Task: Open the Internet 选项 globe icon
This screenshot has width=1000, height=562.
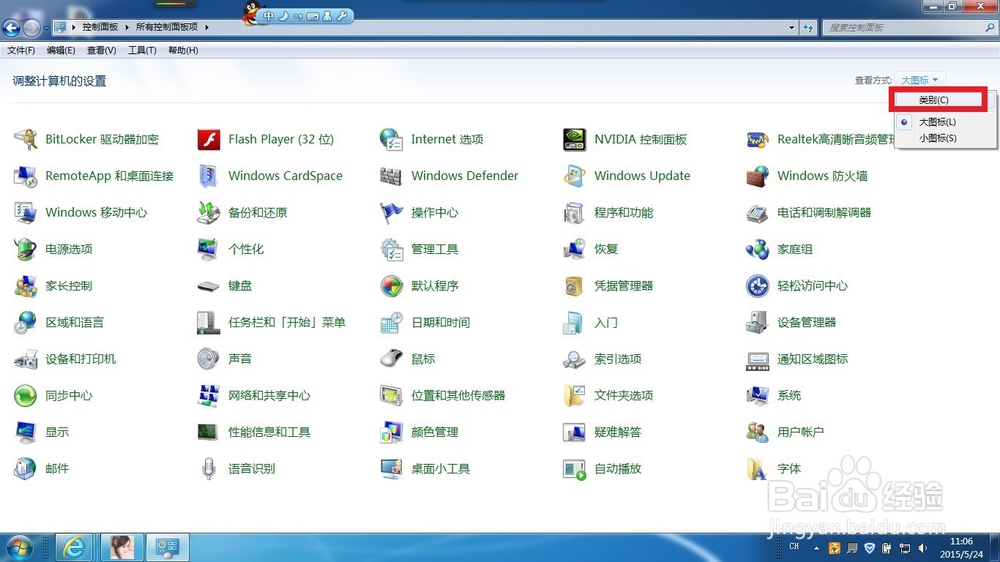Action: 391,139
